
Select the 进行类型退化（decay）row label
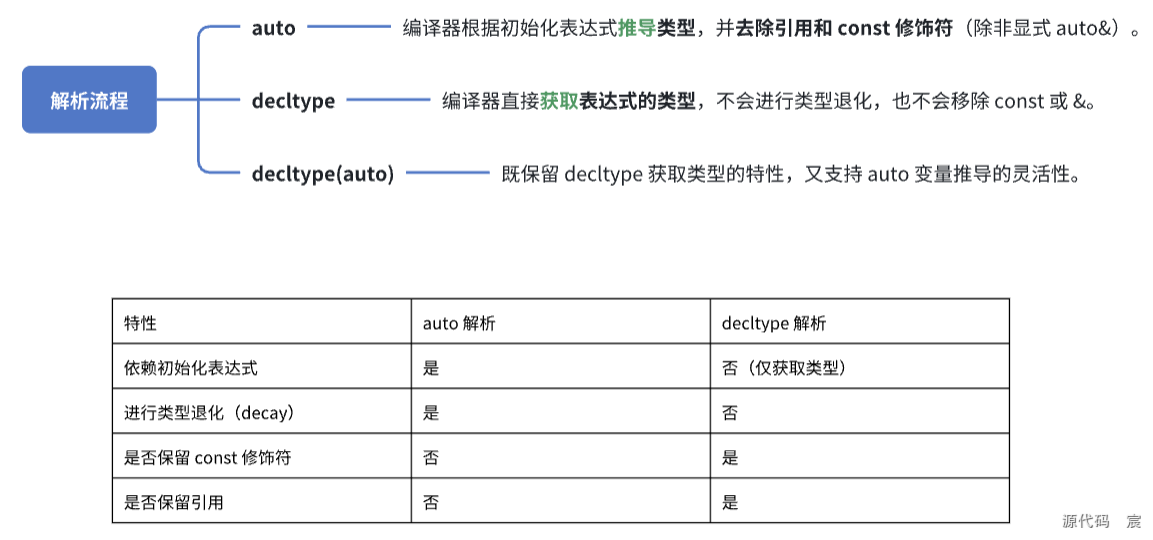[213, 413]
